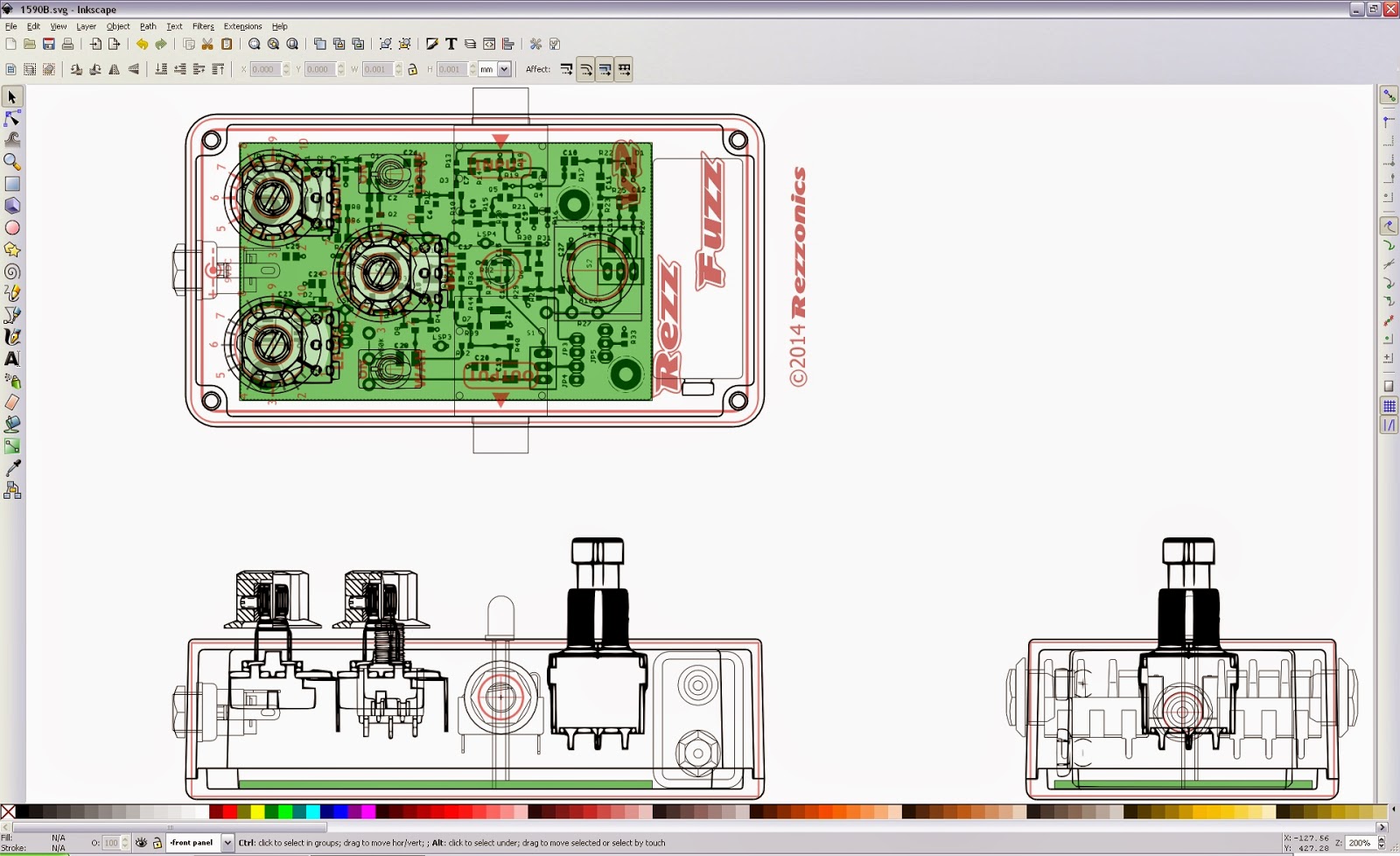Open the Help menu
This screenshot has width=1400, height=856.
280,26
